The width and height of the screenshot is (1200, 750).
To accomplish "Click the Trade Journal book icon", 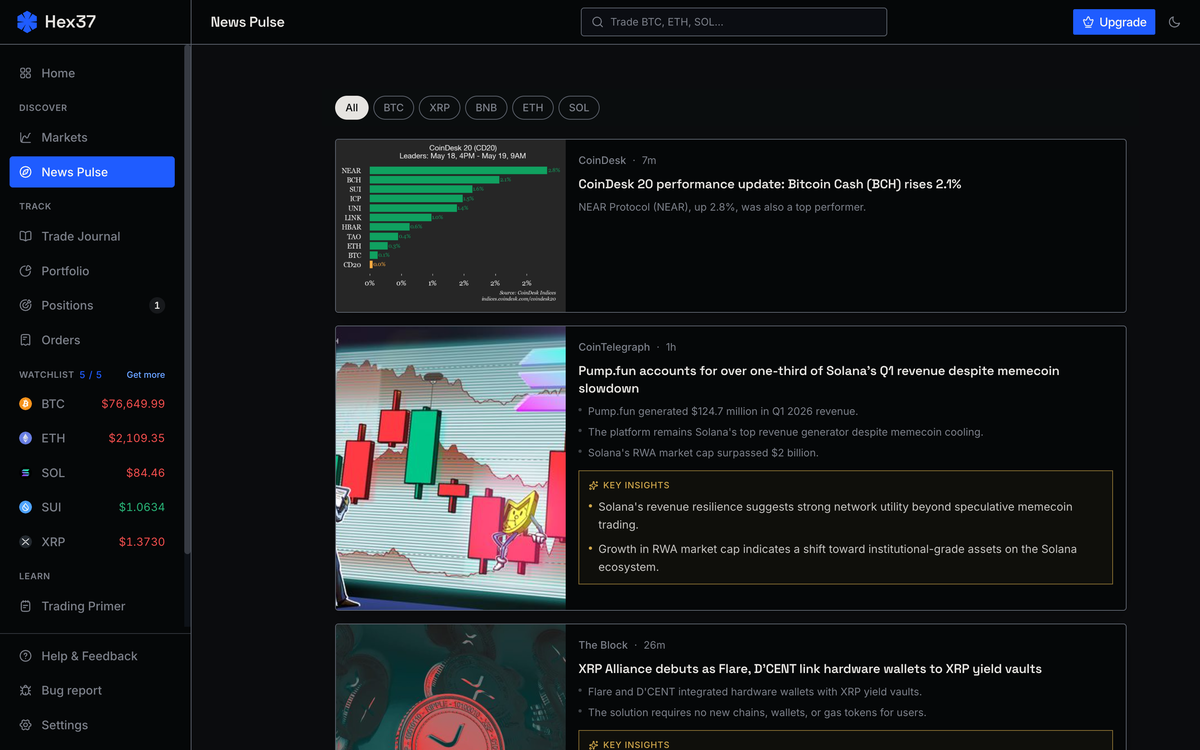I will pos(26,236).
